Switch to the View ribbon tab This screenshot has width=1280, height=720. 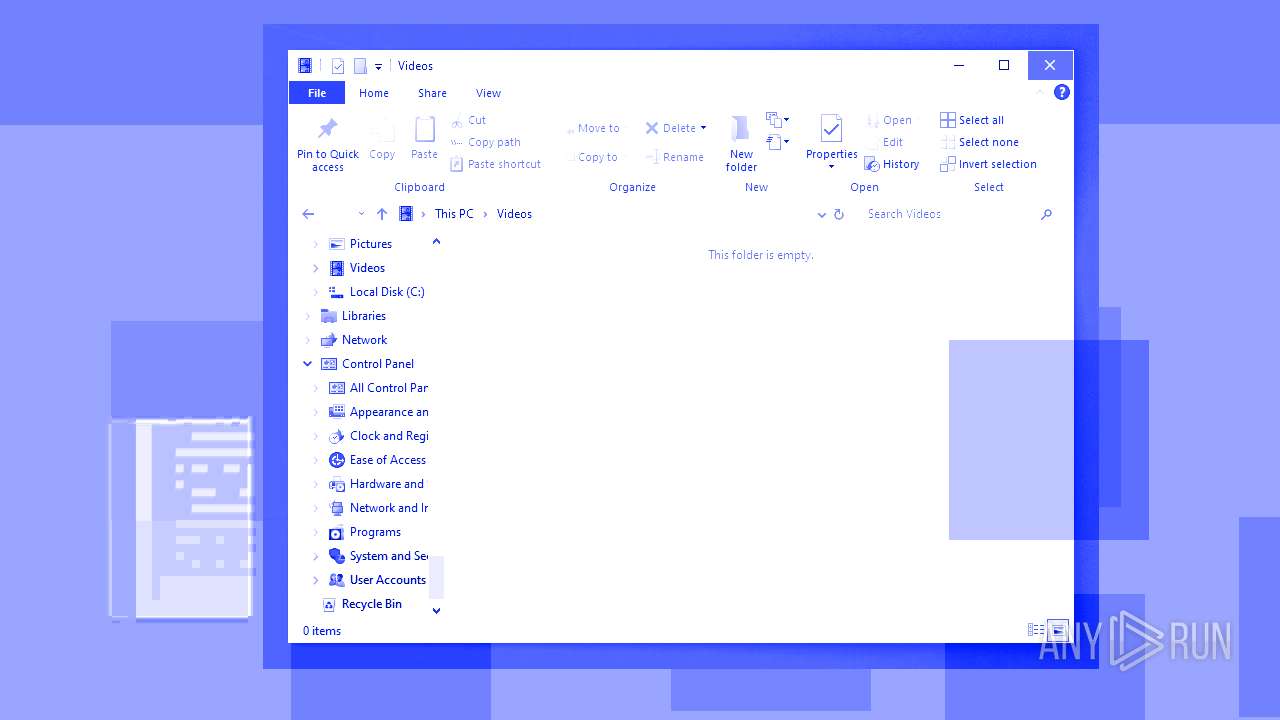pyautogui.click(x=488, y=93)
